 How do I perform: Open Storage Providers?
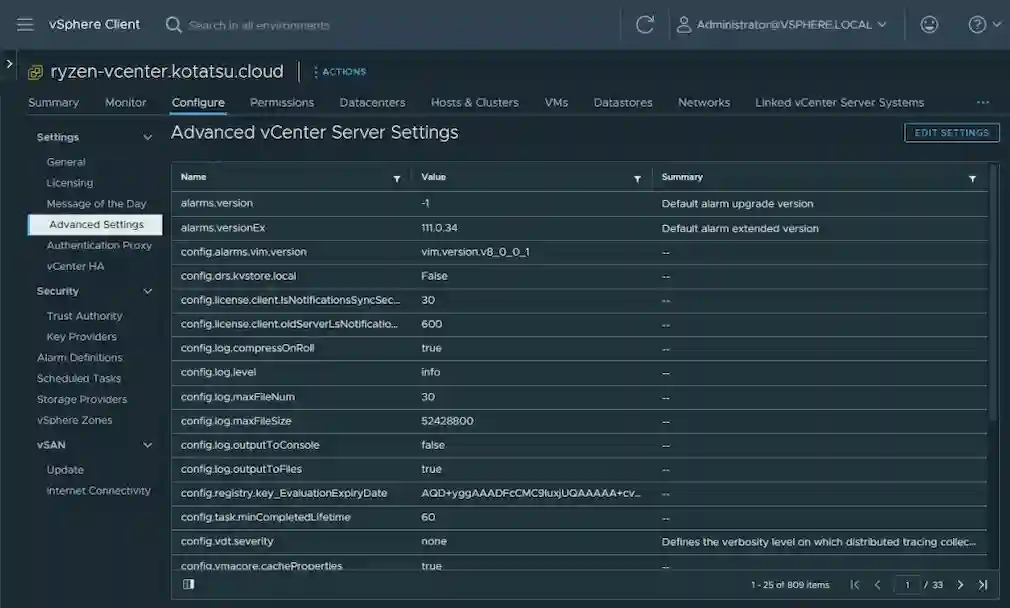82,399
